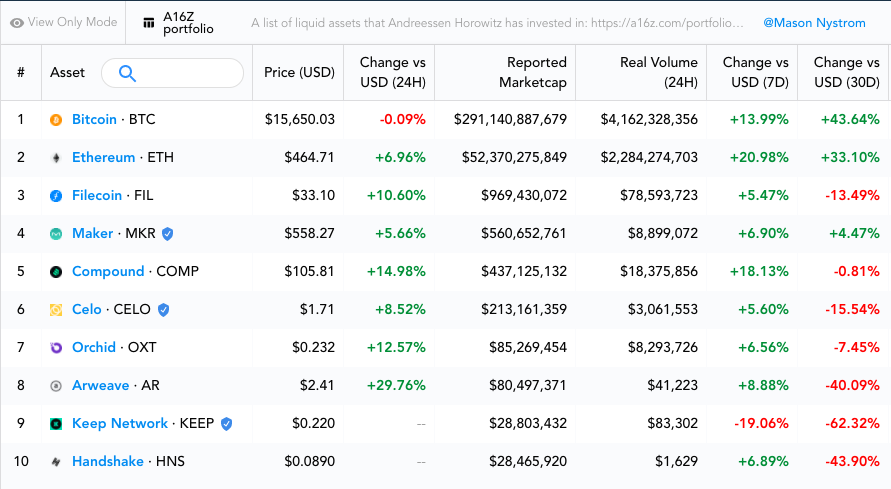Image resolution: width=891 pixels, height=489 pixels.
Task: Click the View Only Mode eye icon
Action: point(17,23)
